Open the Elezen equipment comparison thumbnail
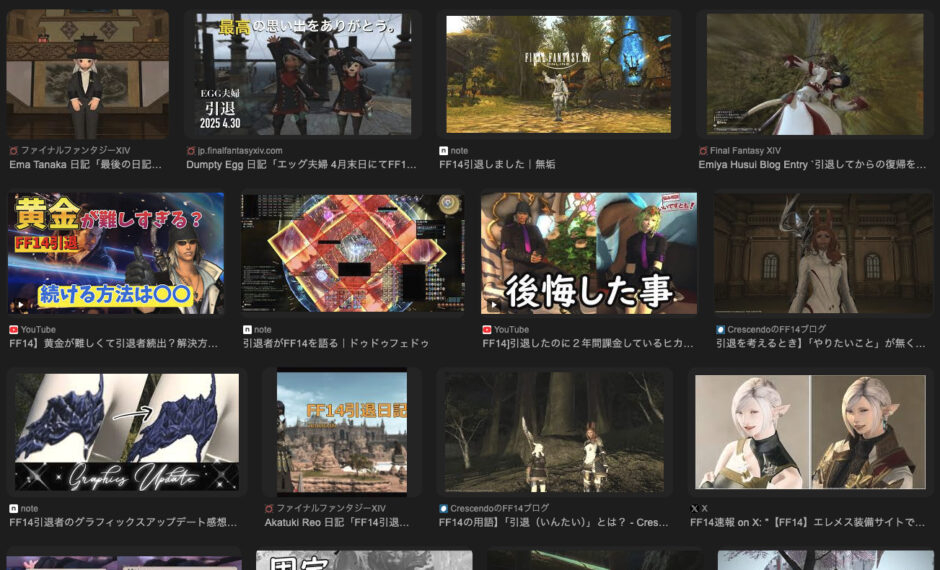Image resolution: width=940 pixels, height=570 pixels. [x=811, y=432]
